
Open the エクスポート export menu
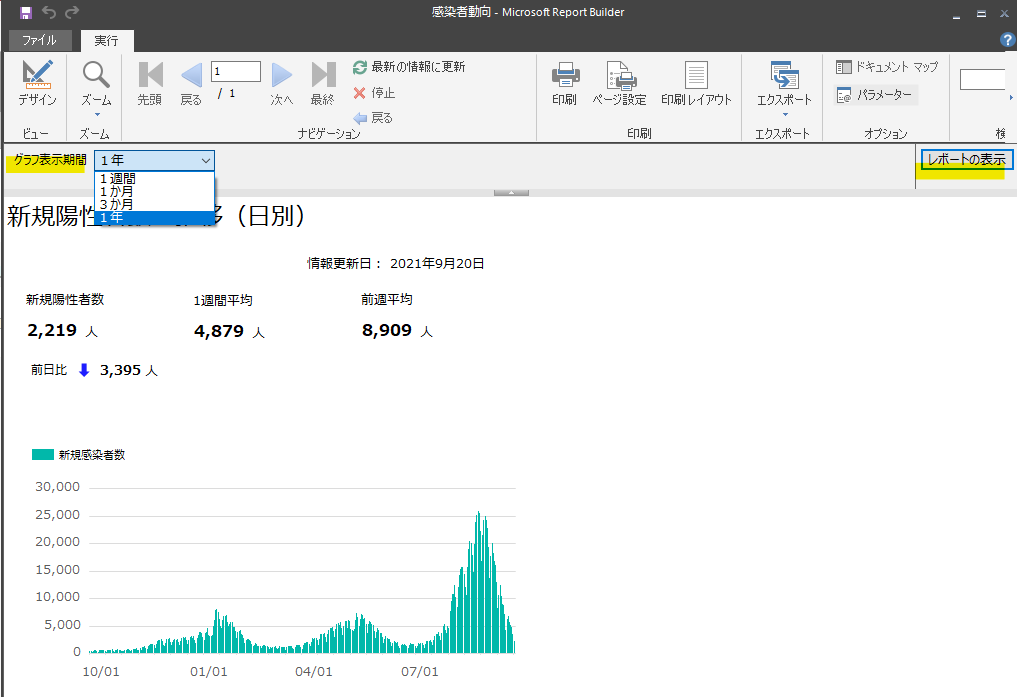pos(784,83)
